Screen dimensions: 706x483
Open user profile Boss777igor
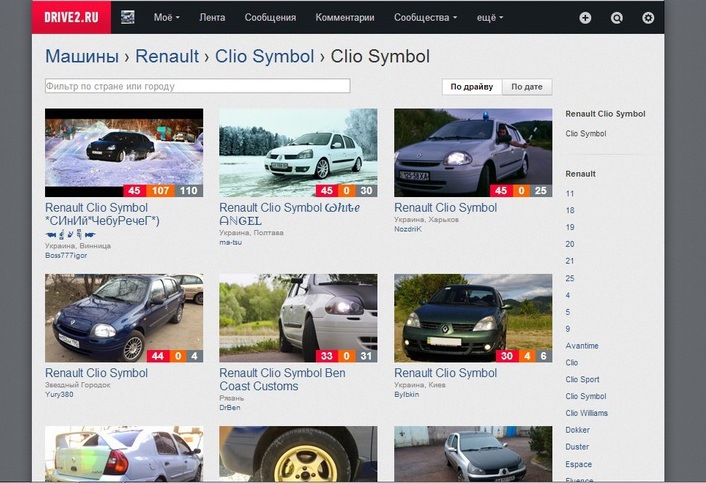(x=66, y=255)
